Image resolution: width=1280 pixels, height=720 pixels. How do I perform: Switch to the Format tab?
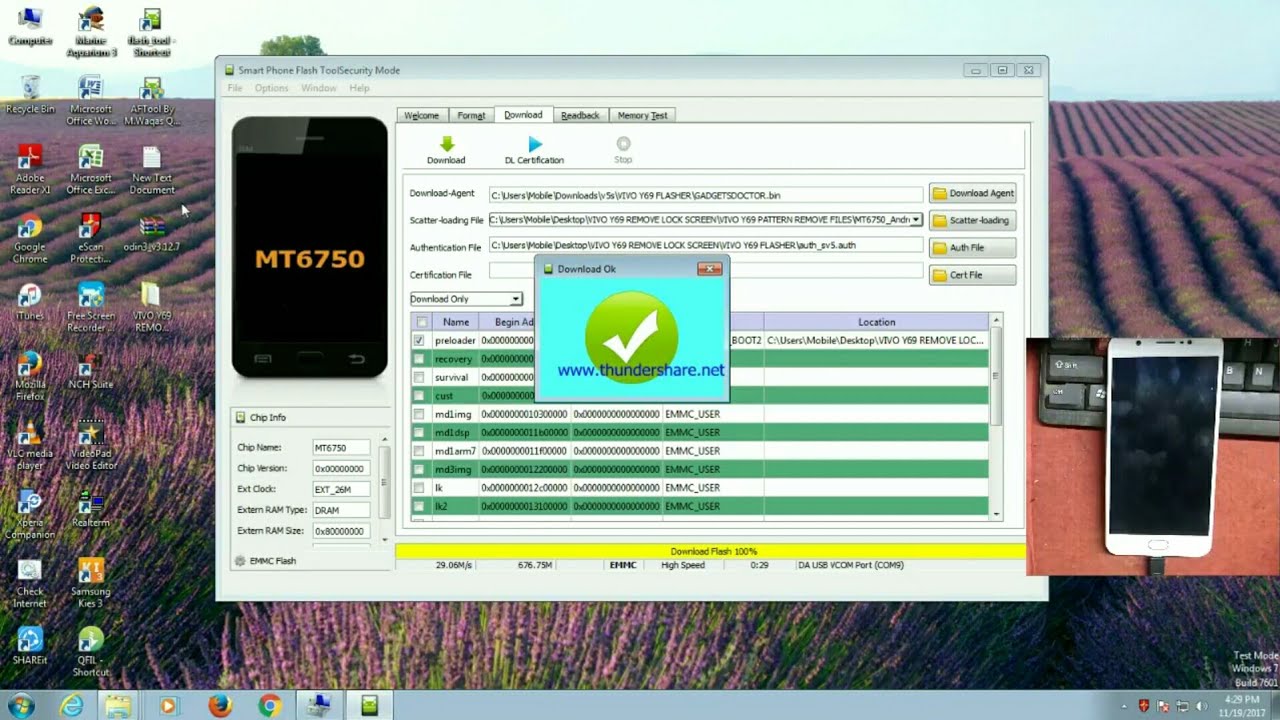[471, 115]
